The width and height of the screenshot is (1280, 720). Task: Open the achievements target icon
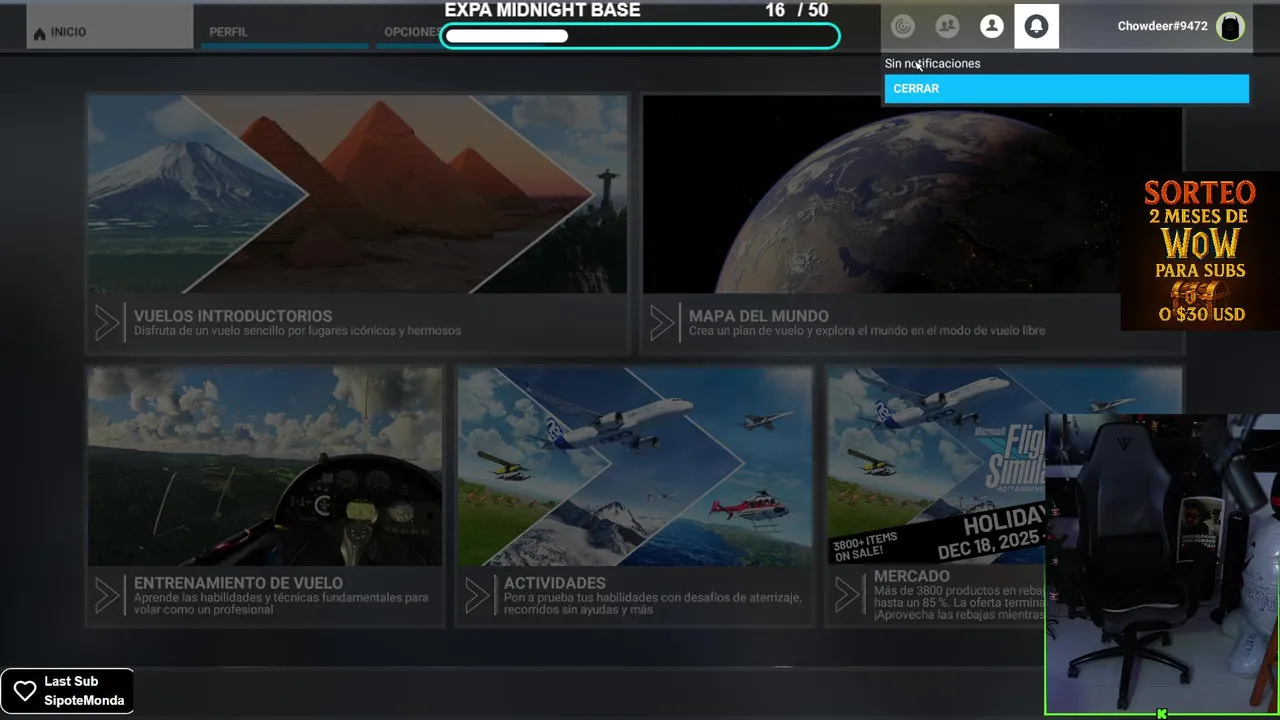pyautogui.click(x=903, y=27)
